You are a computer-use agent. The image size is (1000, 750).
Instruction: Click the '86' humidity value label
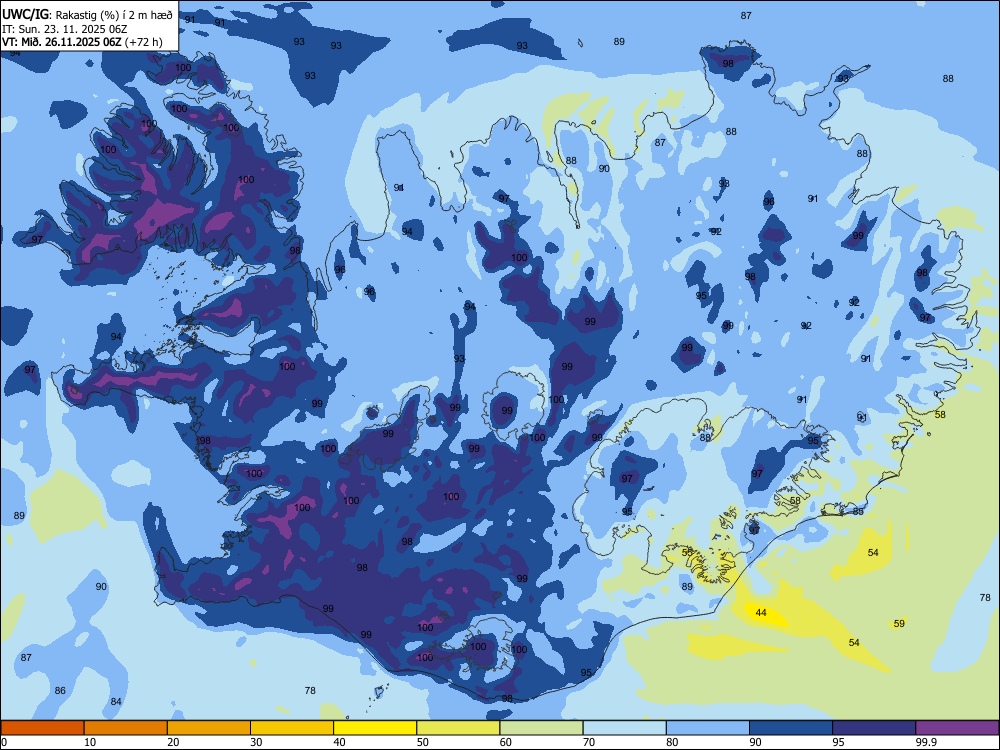[x=60, y=691]
